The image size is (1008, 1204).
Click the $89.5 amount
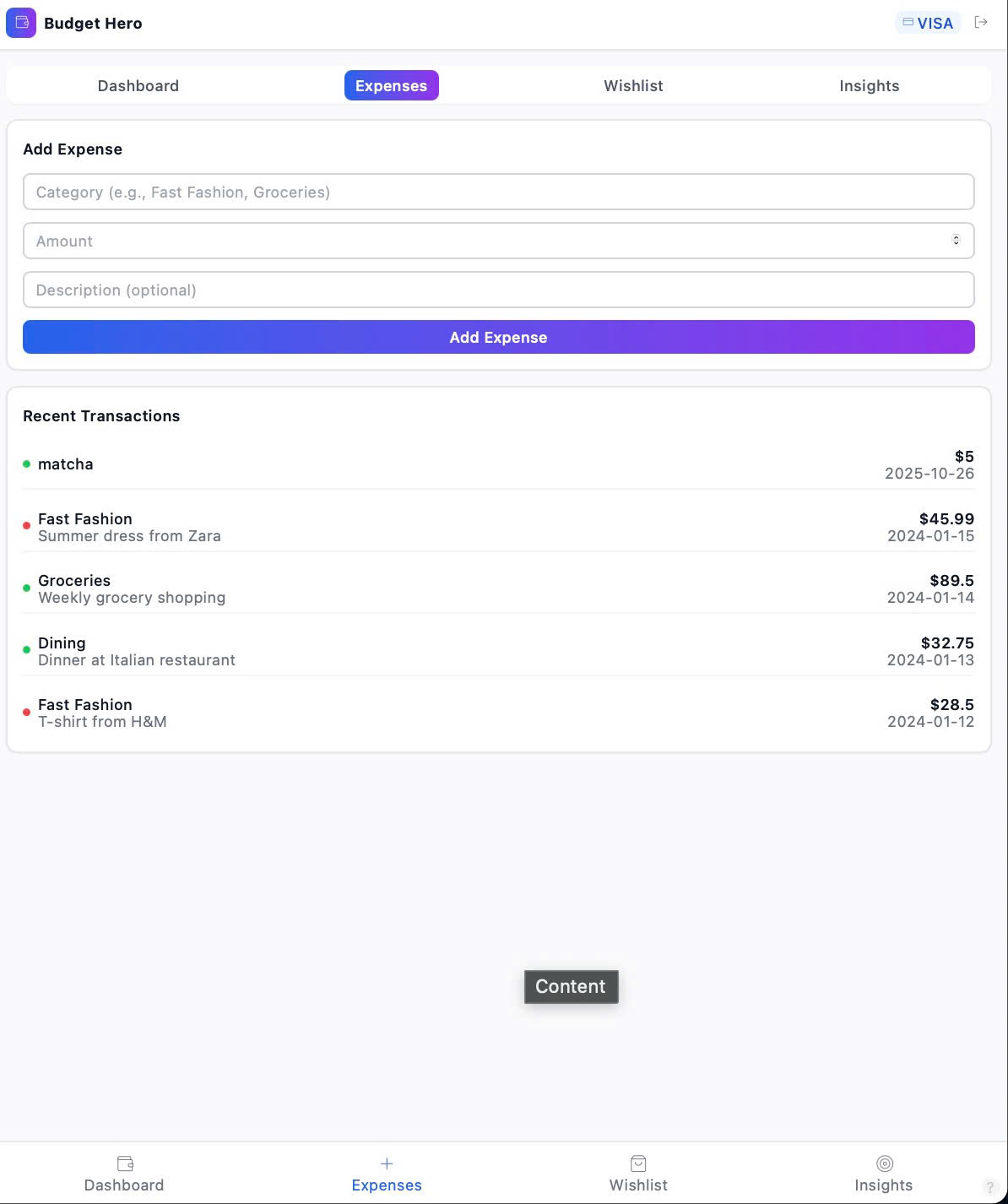tap(951, 580)
